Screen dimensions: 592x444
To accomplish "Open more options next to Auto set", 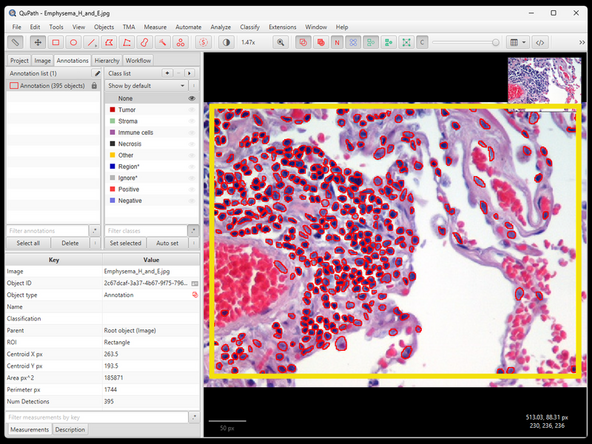I will [x=194, y=243].
